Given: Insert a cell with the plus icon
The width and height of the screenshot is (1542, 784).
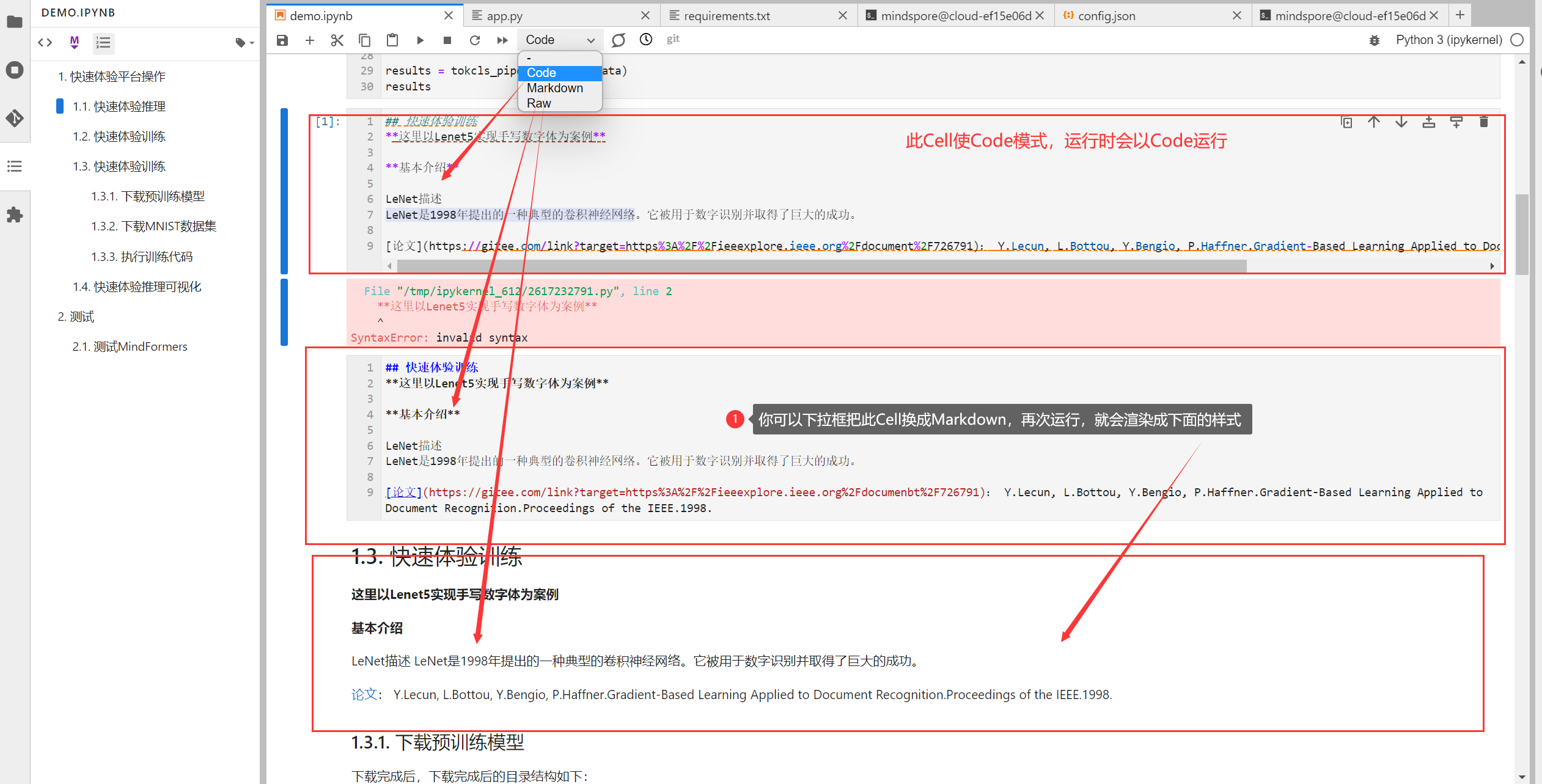Looking at the screenshot, I should tap(310, 40).
